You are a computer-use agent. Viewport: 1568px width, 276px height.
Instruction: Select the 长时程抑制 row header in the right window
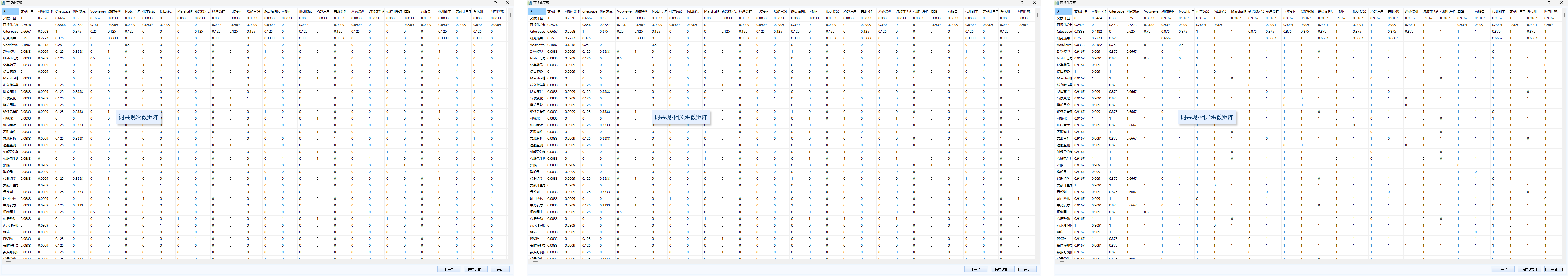(x=1064, y=246)
